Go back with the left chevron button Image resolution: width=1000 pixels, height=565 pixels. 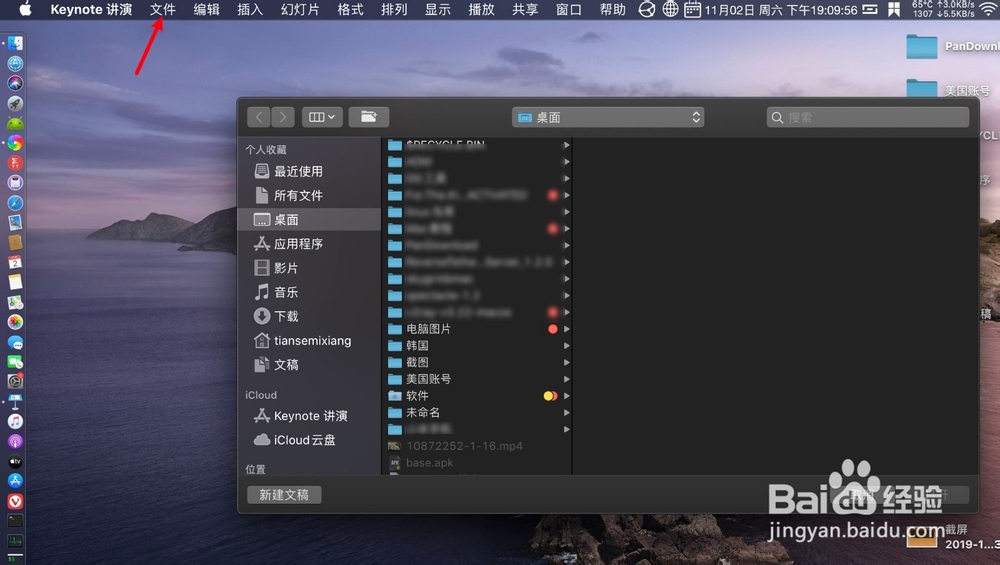[258, 117]
